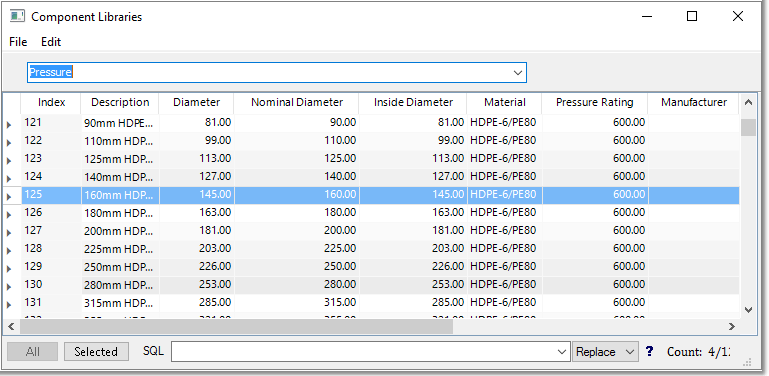Click the Description column header
Viewport: 769px width, 376px height.
[x=120, y=102]
